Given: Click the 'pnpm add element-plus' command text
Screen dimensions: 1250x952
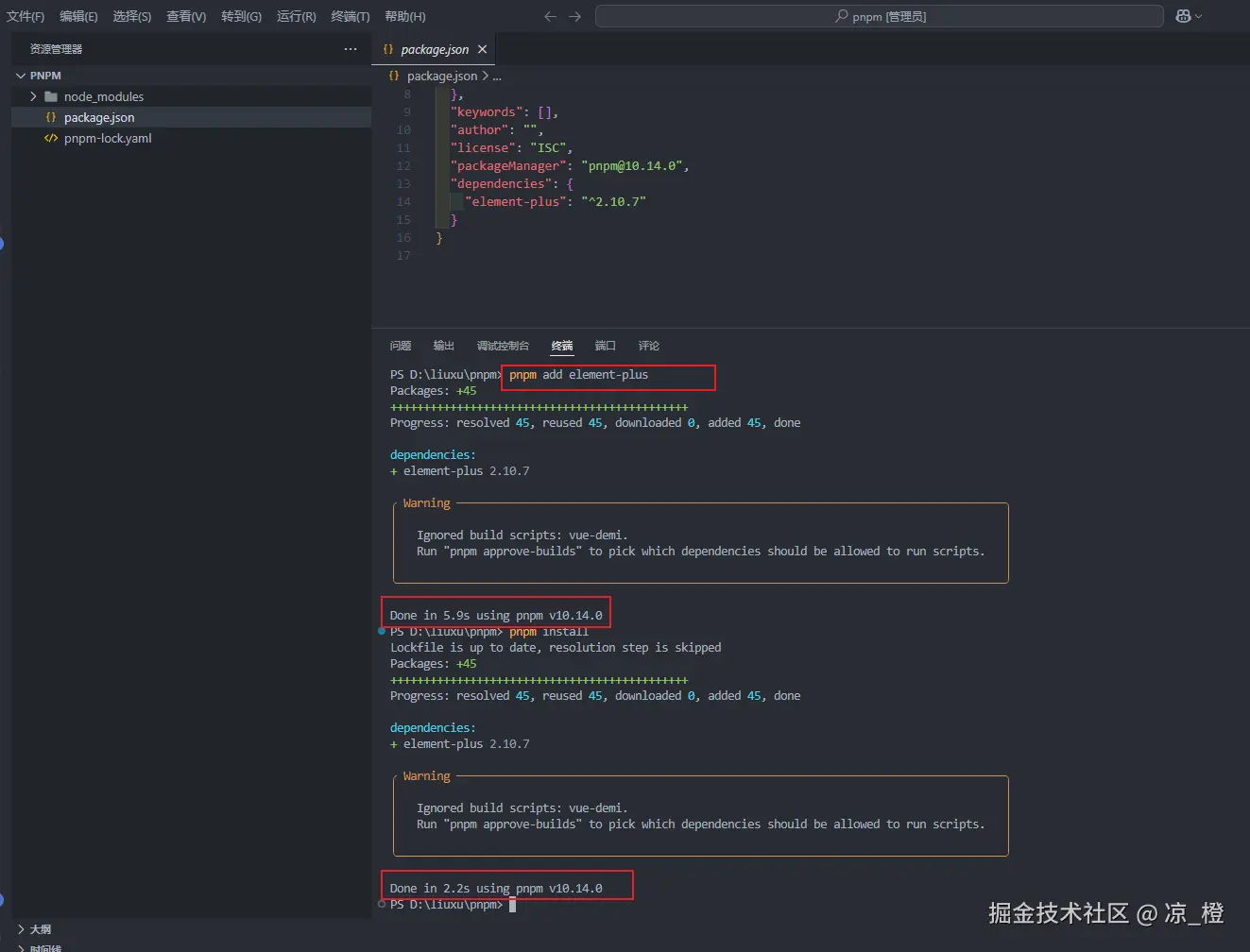Looking at the screenshot, I should tap(578, 375).
